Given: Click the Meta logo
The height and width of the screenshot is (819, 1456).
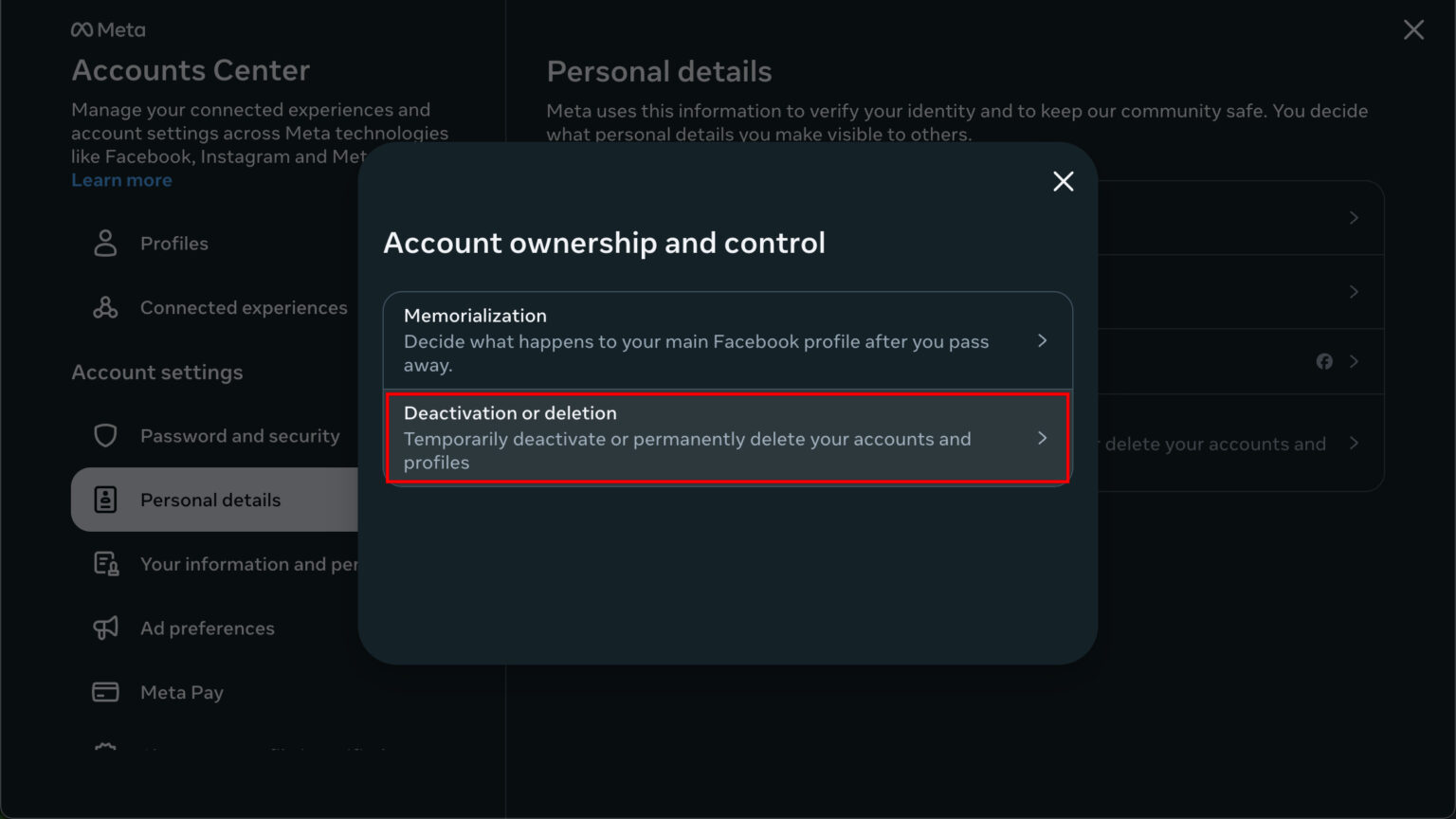Looking at the screenshot, I should pos(108,29).
